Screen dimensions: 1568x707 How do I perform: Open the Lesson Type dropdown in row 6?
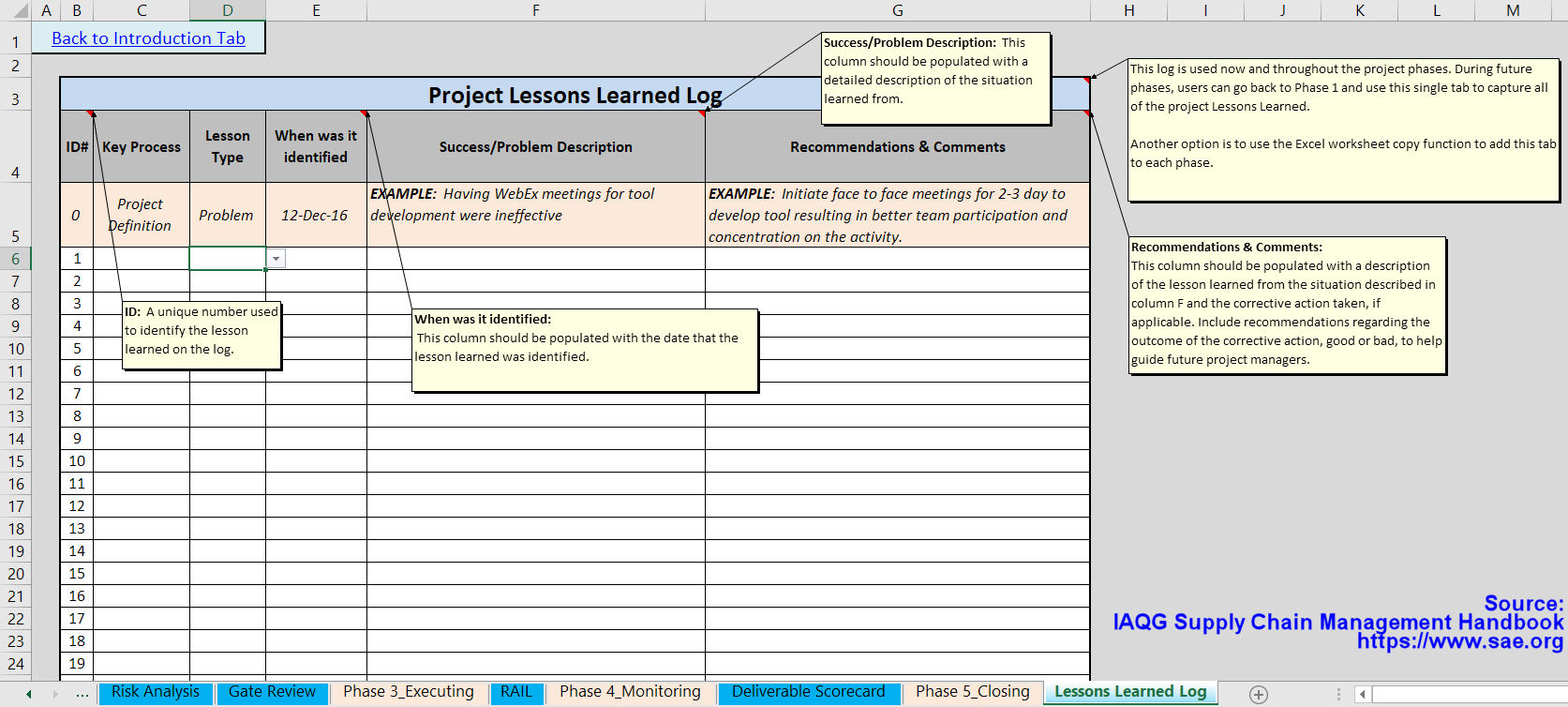[x=276, y=259]
